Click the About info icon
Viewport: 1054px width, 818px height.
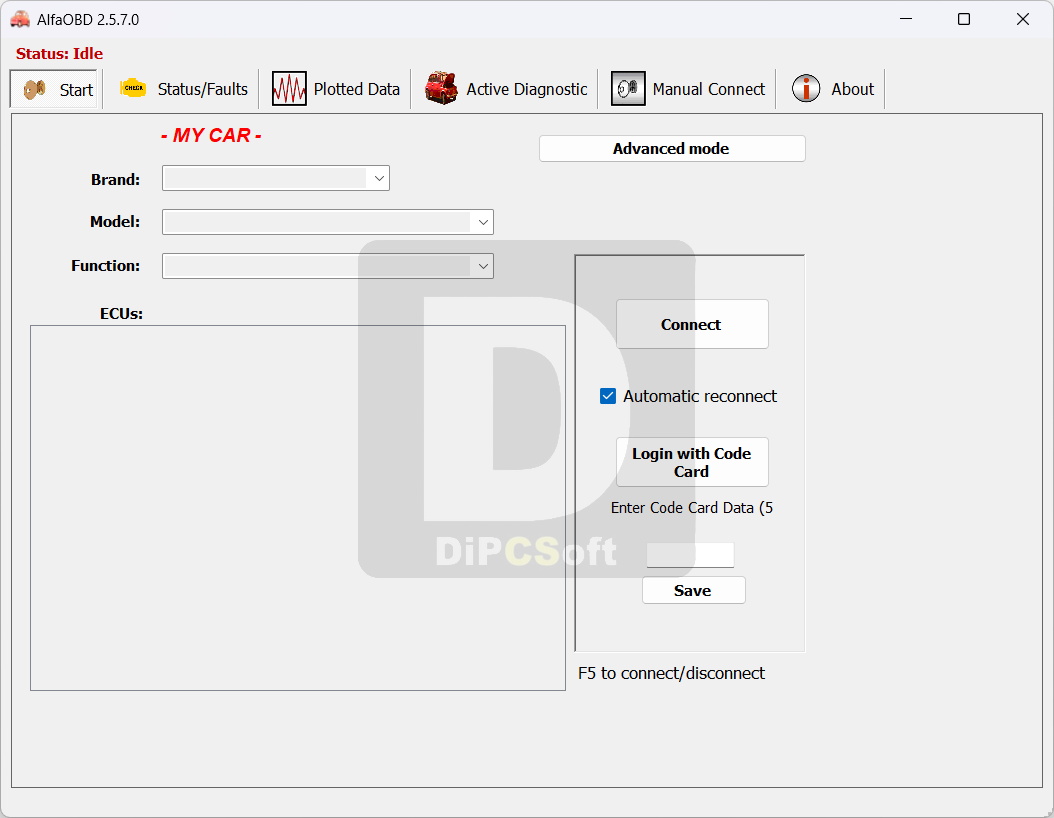pyautogui.click(x=805, y=89)
